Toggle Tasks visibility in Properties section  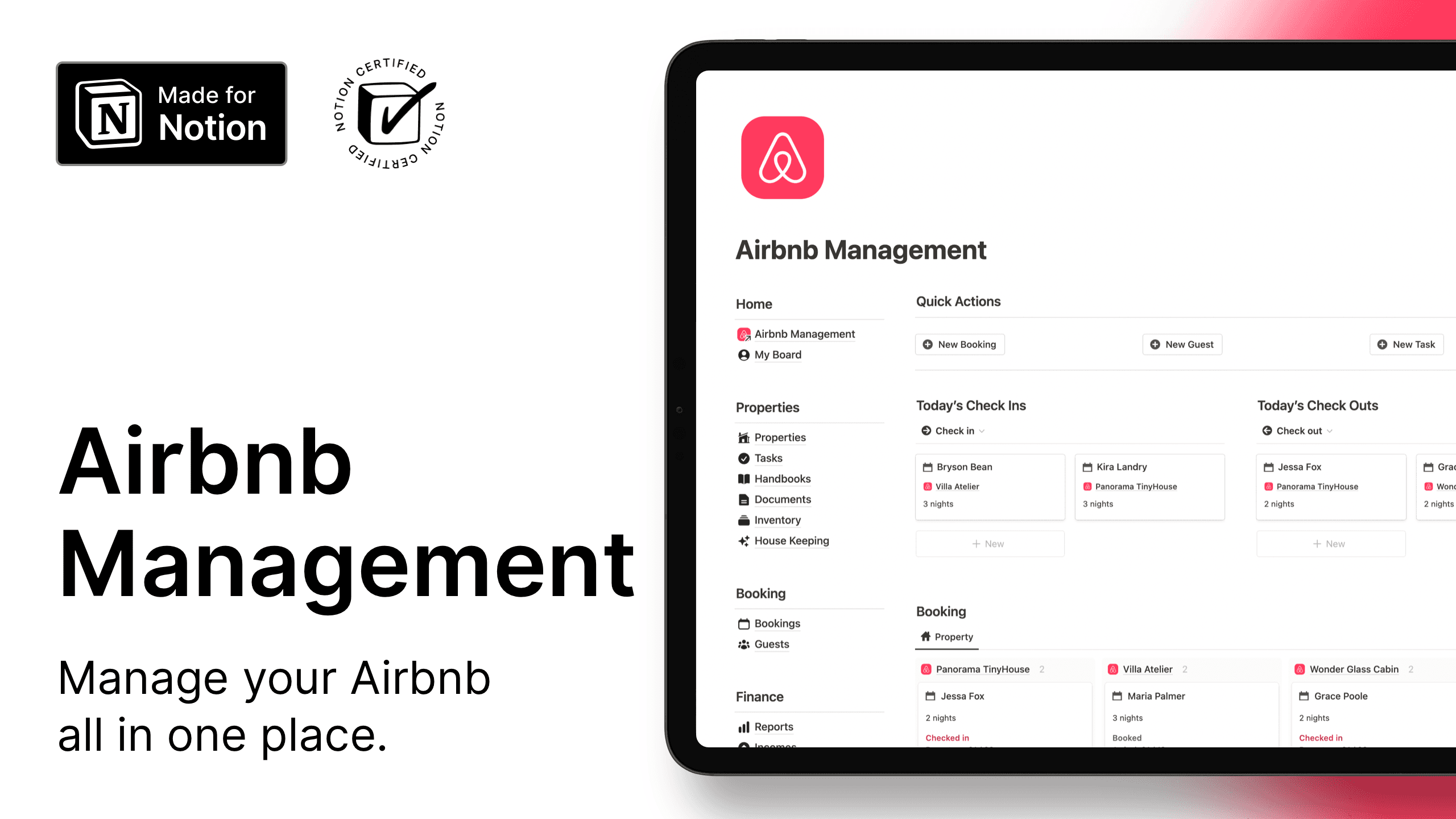click(x=768, y=458)
